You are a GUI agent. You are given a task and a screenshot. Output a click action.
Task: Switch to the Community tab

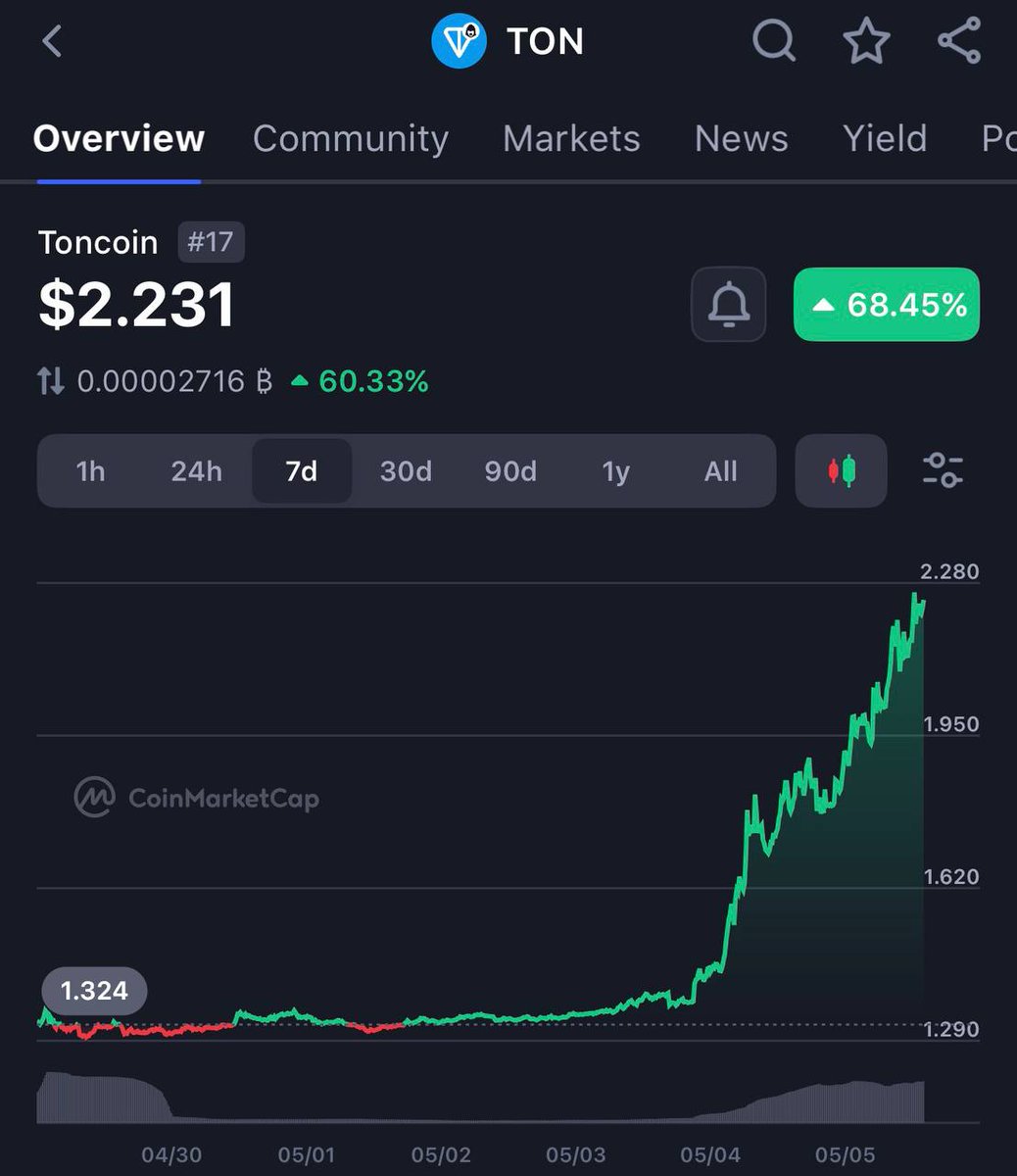[351, 138]
